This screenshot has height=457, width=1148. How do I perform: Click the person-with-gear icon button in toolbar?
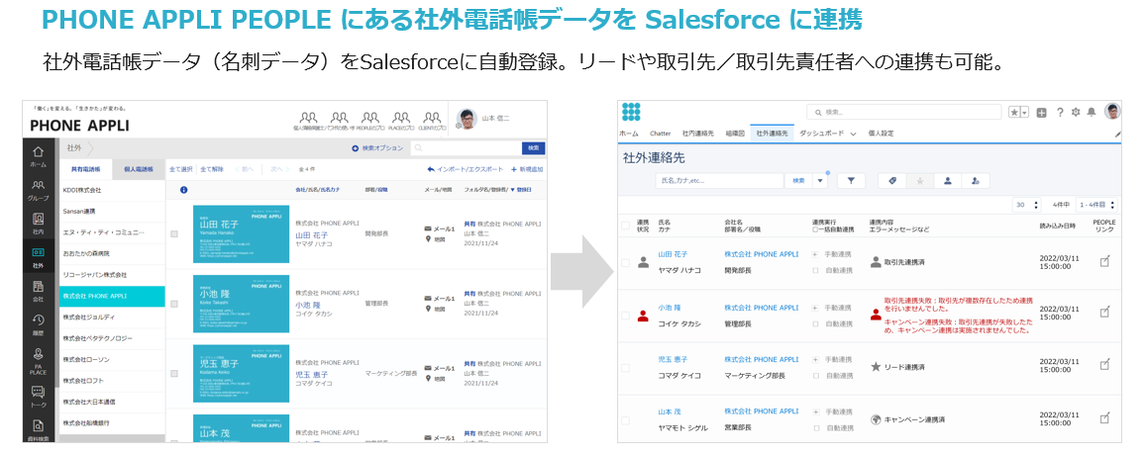975,180
